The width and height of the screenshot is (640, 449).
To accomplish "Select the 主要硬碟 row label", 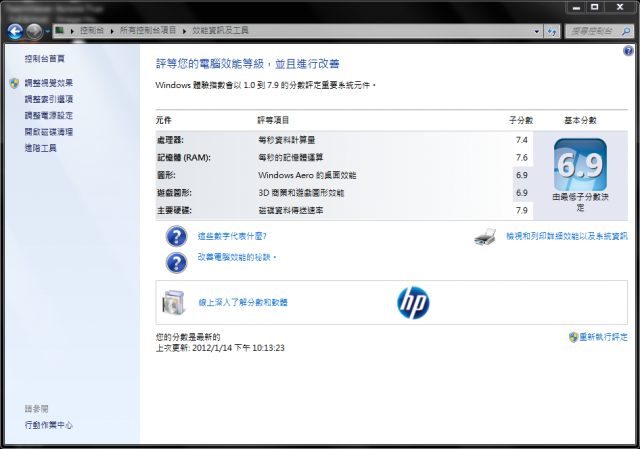I will pos(174,211).
